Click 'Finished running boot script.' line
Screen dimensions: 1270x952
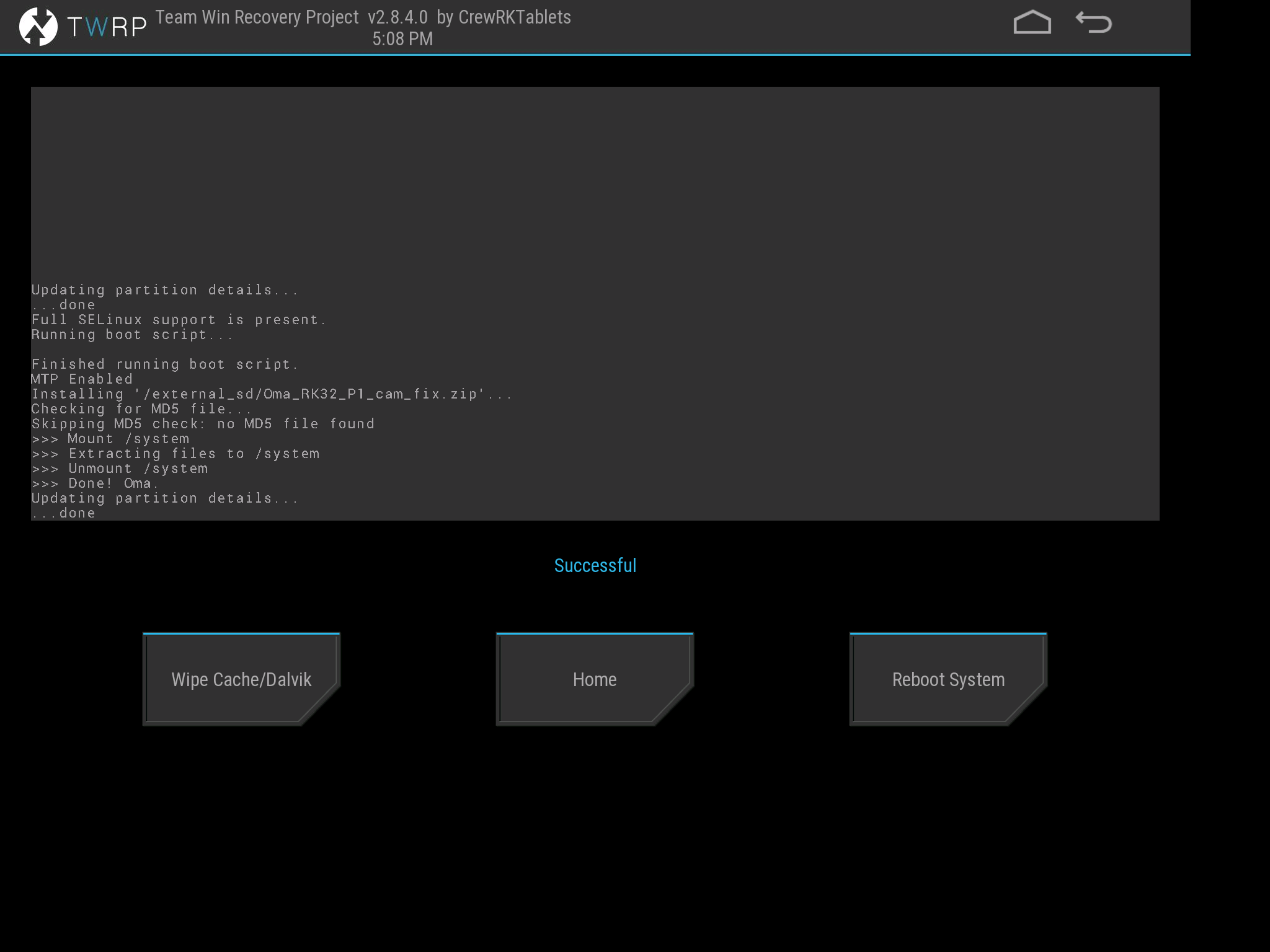165,364
